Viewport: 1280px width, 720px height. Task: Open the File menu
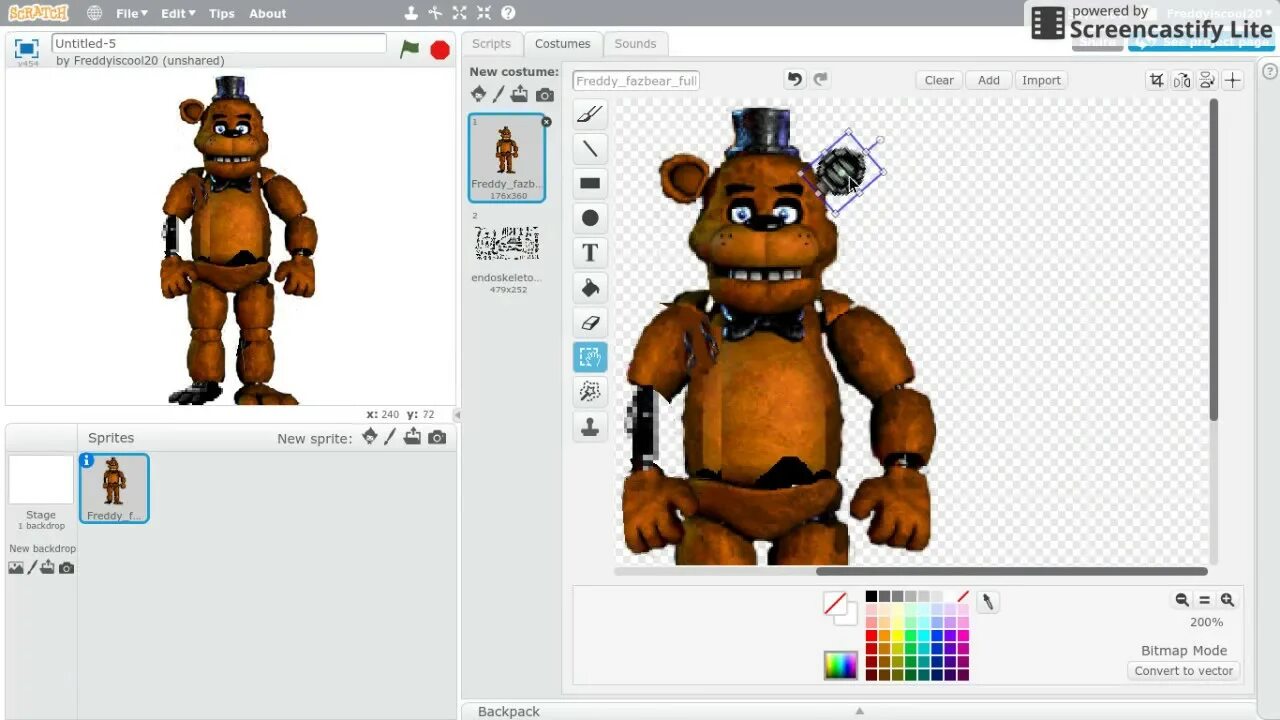coord(131,13)
